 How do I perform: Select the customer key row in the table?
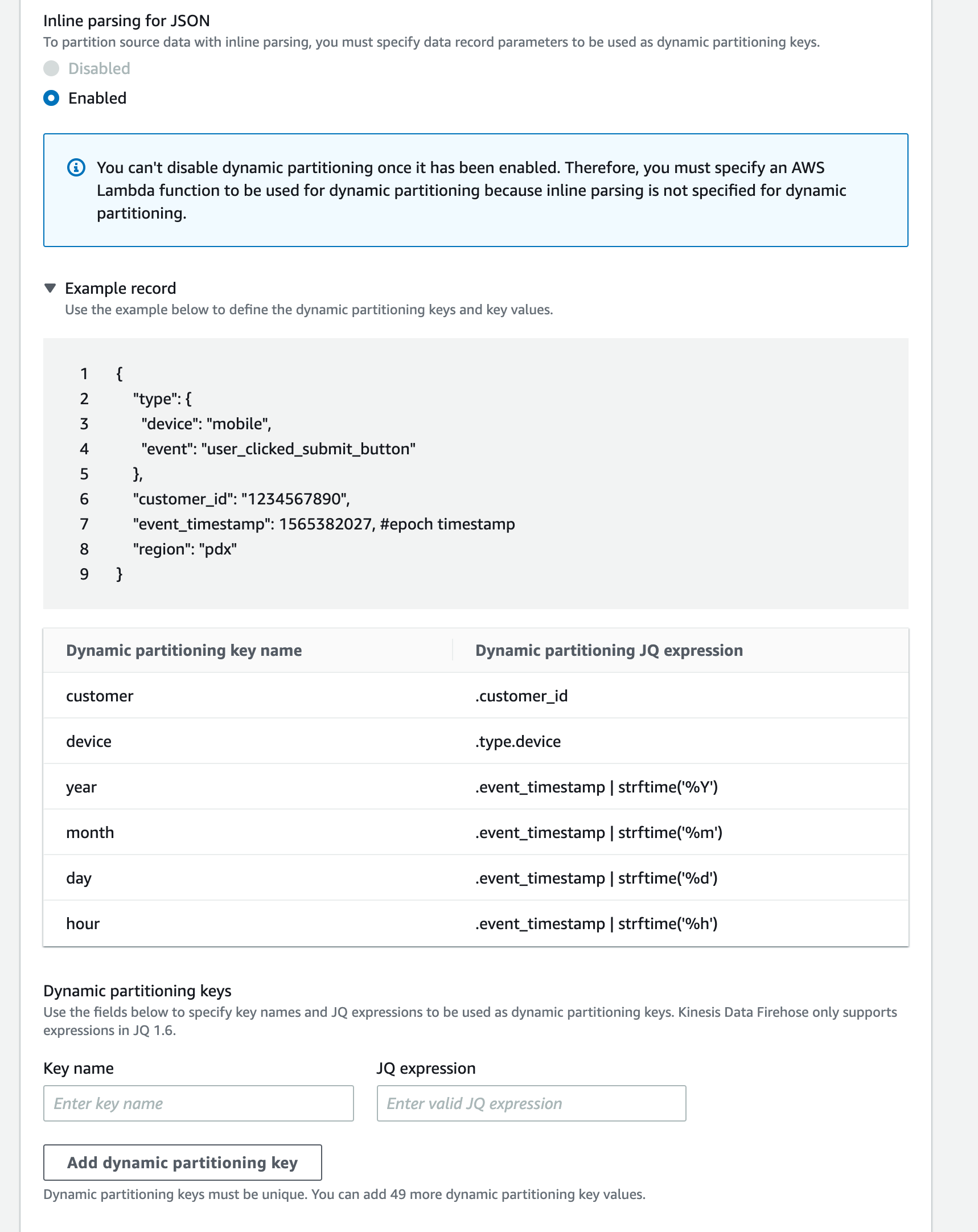[x=100, y=696]
